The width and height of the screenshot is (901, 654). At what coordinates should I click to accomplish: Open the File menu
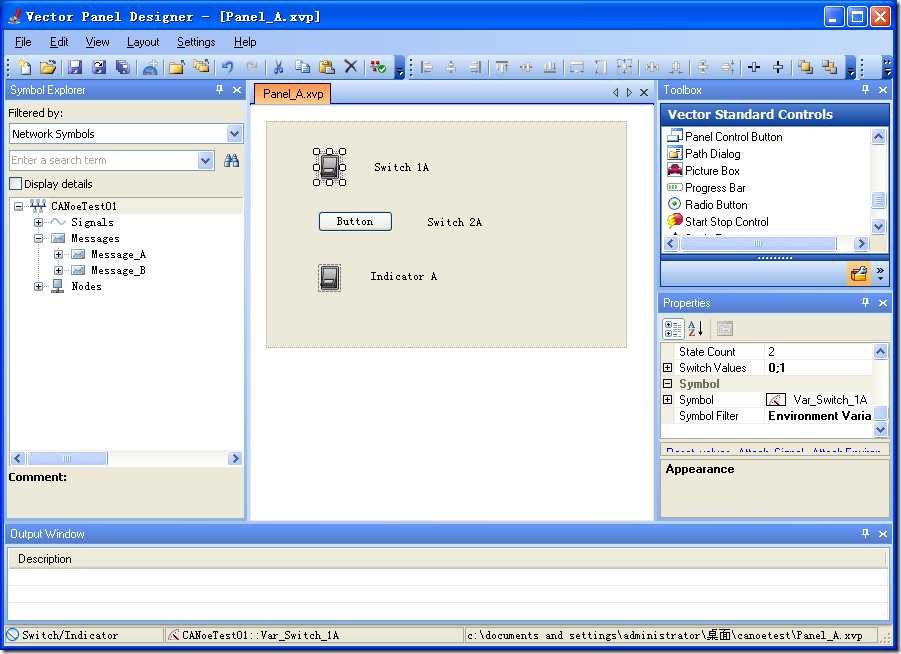pos(23,42)
